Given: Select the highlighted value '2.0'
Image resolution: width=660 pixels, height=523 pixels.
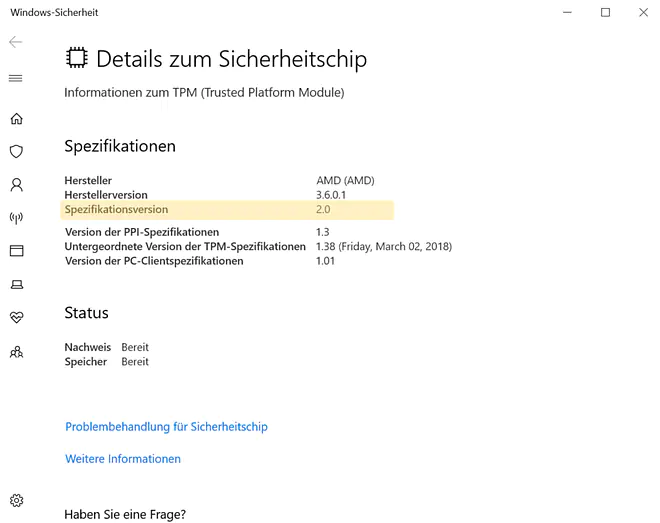Looking at the screenshot, I should coord(323,210).
